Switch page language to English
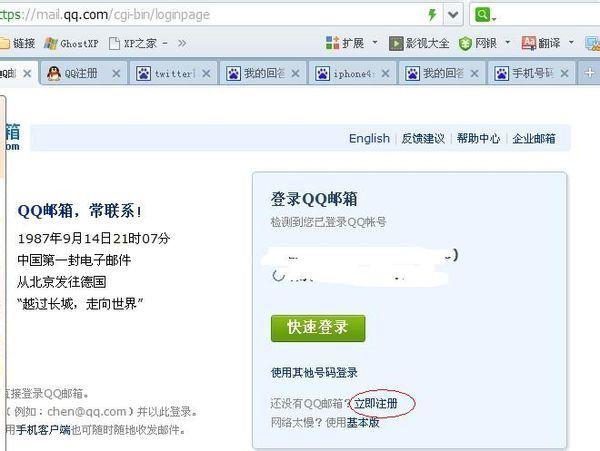 point(369,138)
